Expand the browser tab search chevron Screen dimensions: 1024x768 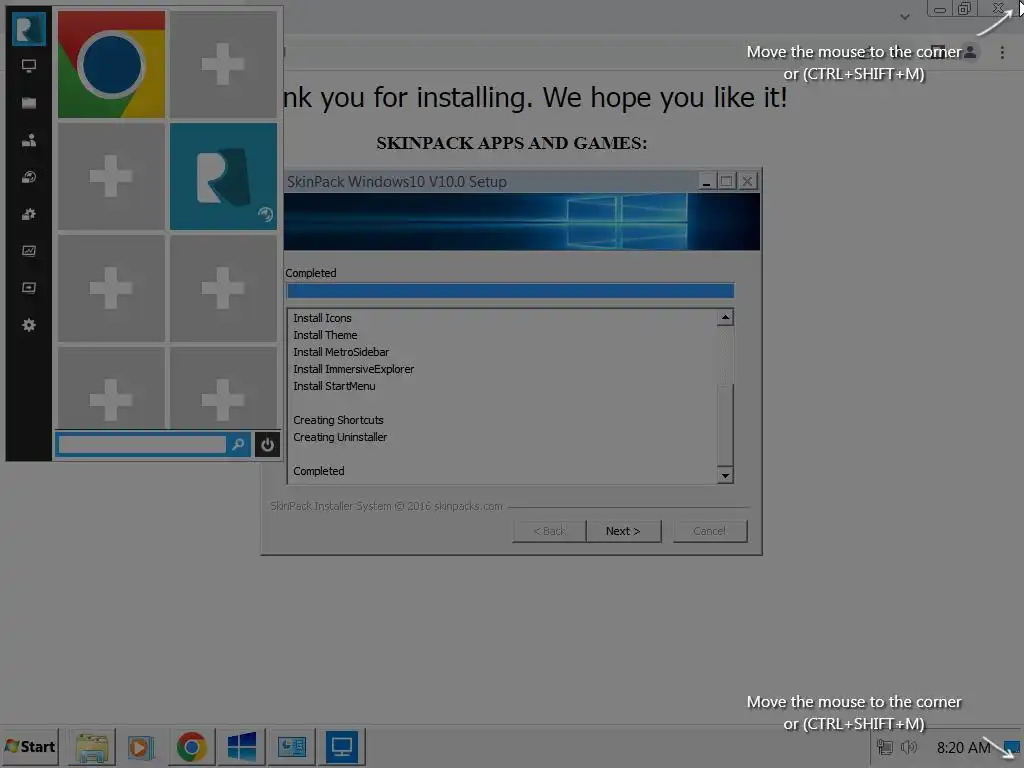pyautogui.click(x=904, y=17)
